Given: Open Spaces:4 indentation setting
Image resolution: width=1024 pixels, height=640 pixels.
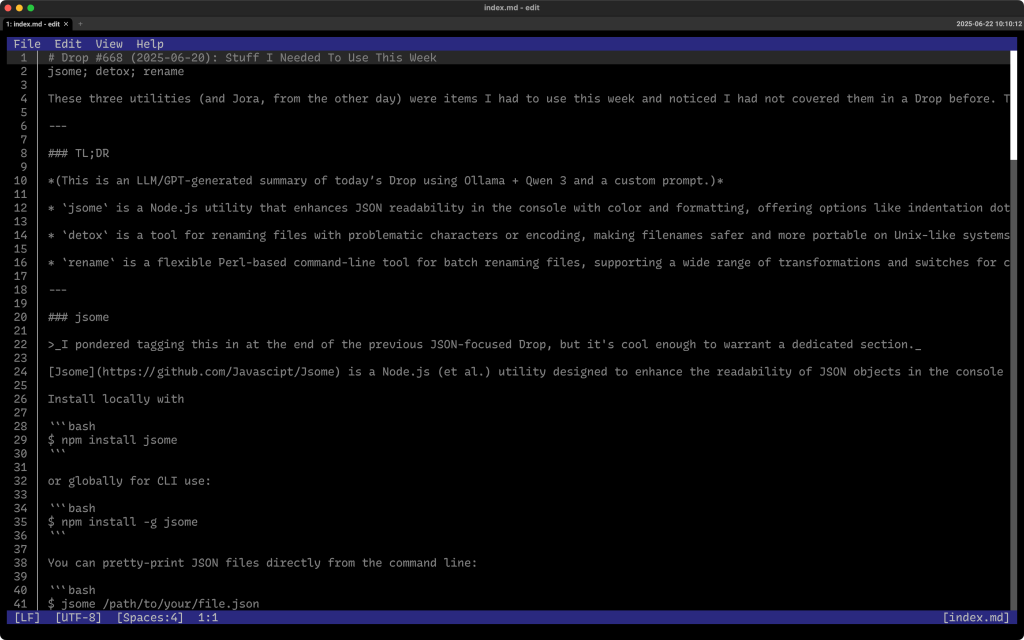Looking at the screenshot, I should coord(150,618).
